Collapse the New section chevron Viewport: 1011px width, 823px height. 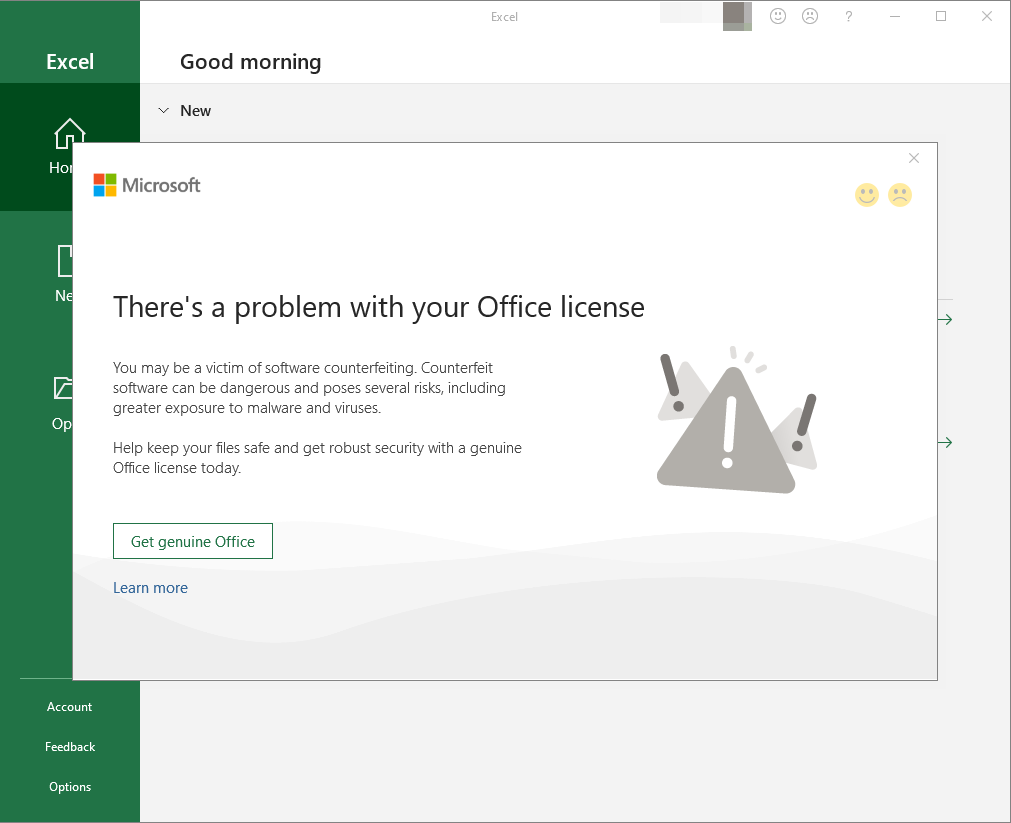(164, 110)
